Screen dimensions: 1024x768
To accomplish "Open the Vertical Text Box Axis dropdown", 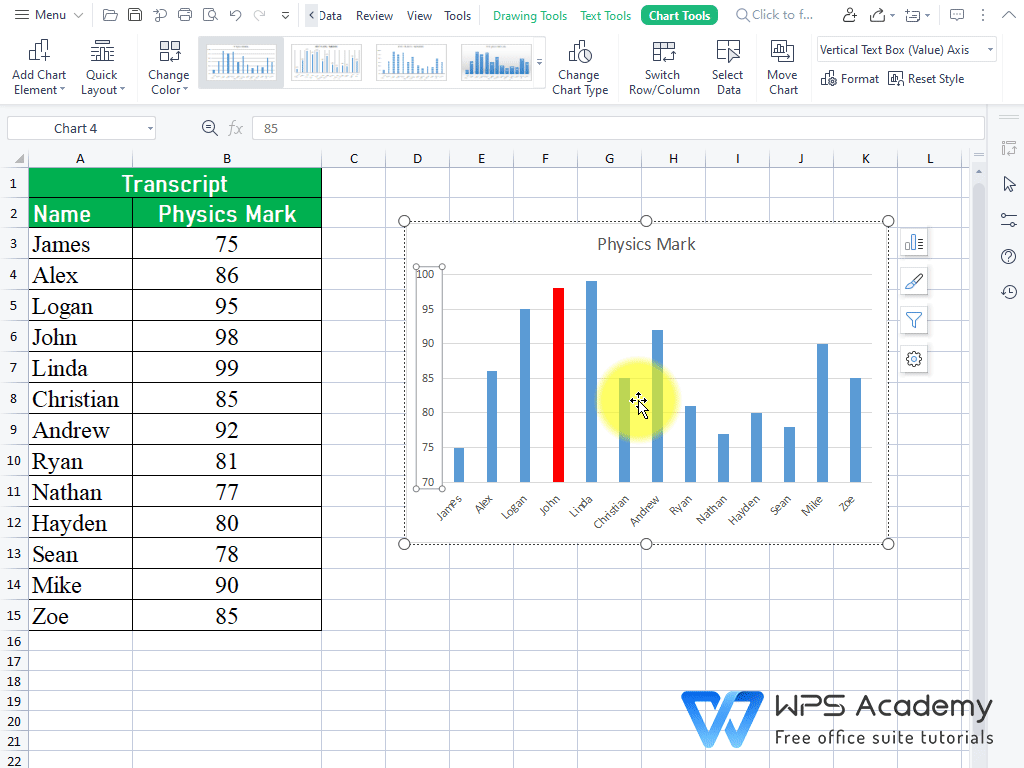I will point(990,49).
